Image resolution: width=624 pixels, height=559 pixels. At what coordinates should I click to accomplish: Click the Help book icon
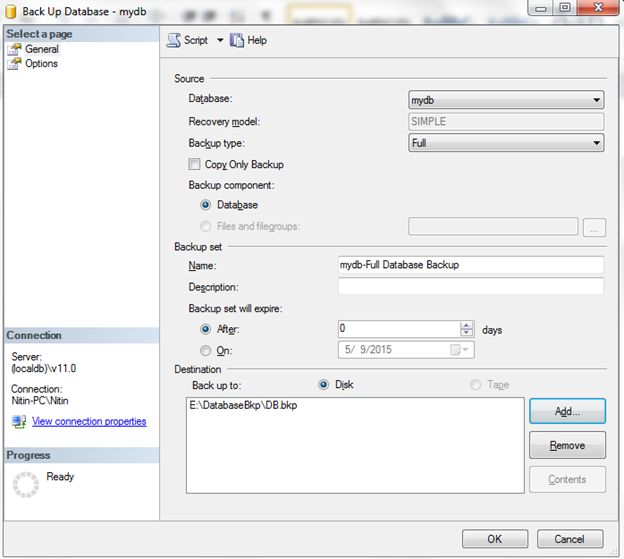[237, 40]
